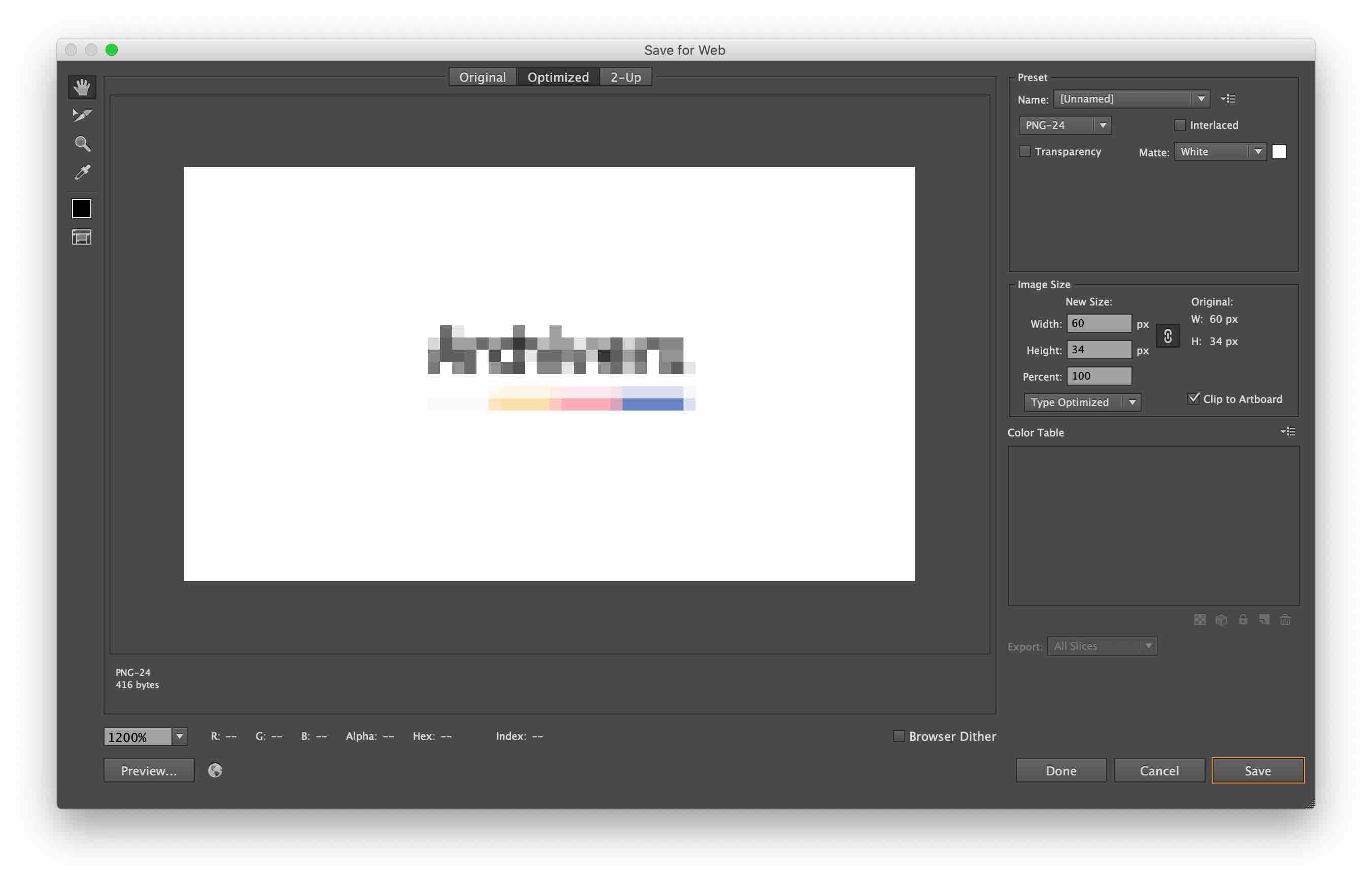The image size is (1372, 884).
Task: Uncheck Clip to Artboard
Action: point(1193,398)
